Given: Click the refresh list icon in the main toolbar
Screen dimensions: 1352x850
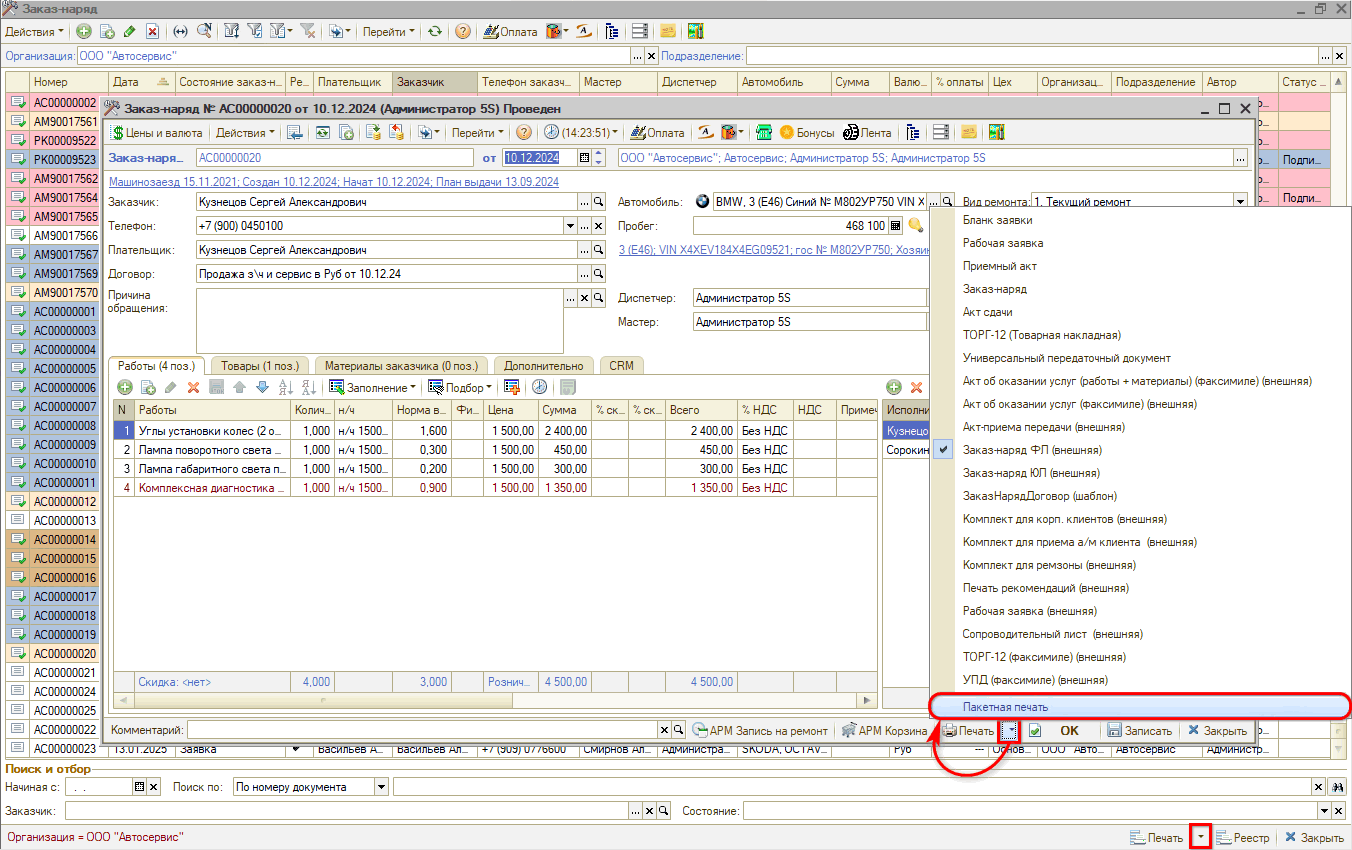Looking at the screenshot, I should pyautogui.click(x=435, y=32).
